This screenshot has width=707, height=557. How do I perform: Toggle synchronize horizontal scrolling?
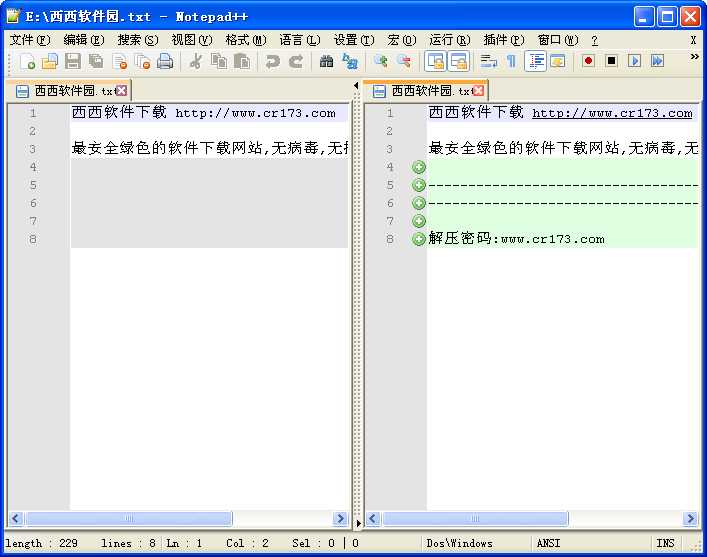[x=459, y=61]
